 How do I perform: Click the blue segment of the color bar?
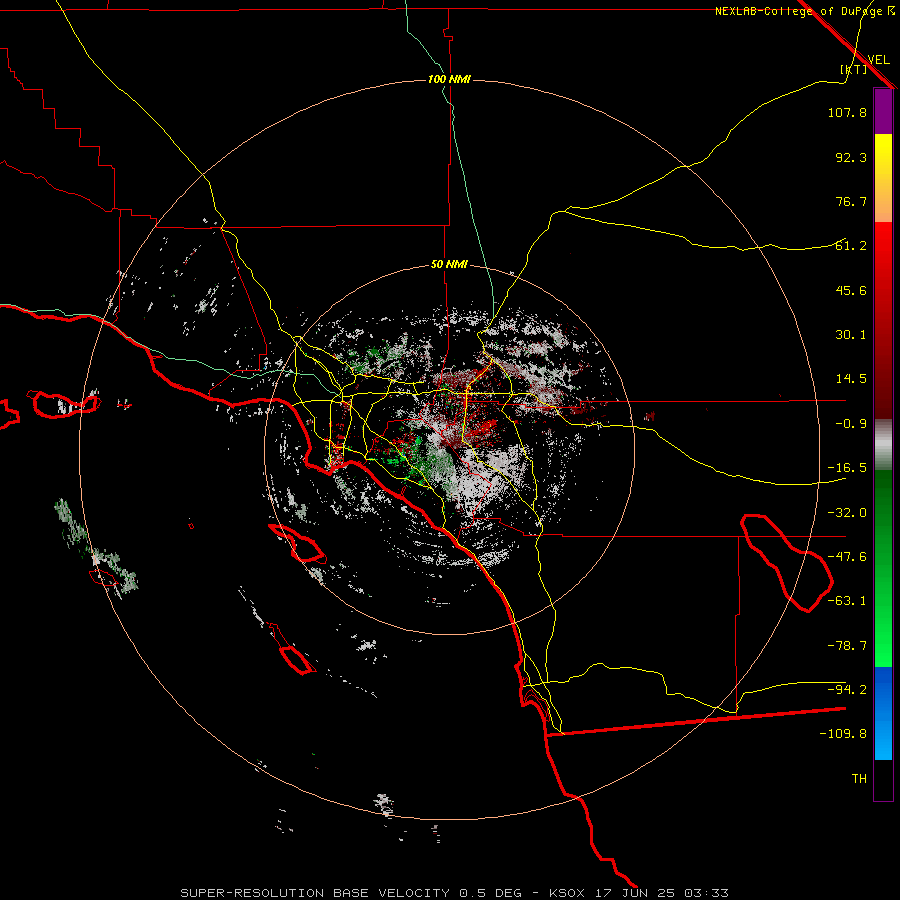click(x=883, y=713)
